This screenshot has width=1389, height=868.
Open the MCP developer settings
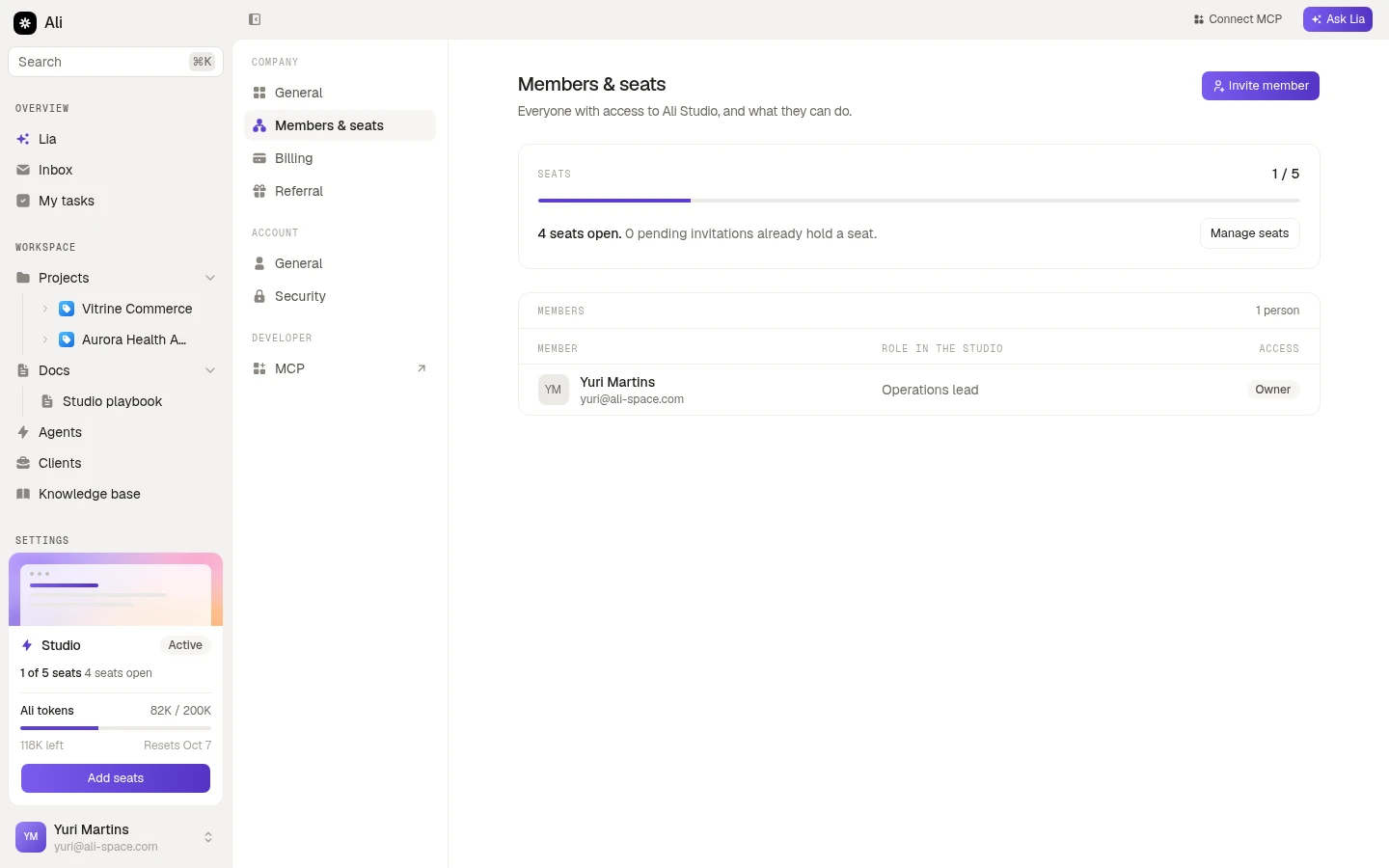click(x=340, y=368)
